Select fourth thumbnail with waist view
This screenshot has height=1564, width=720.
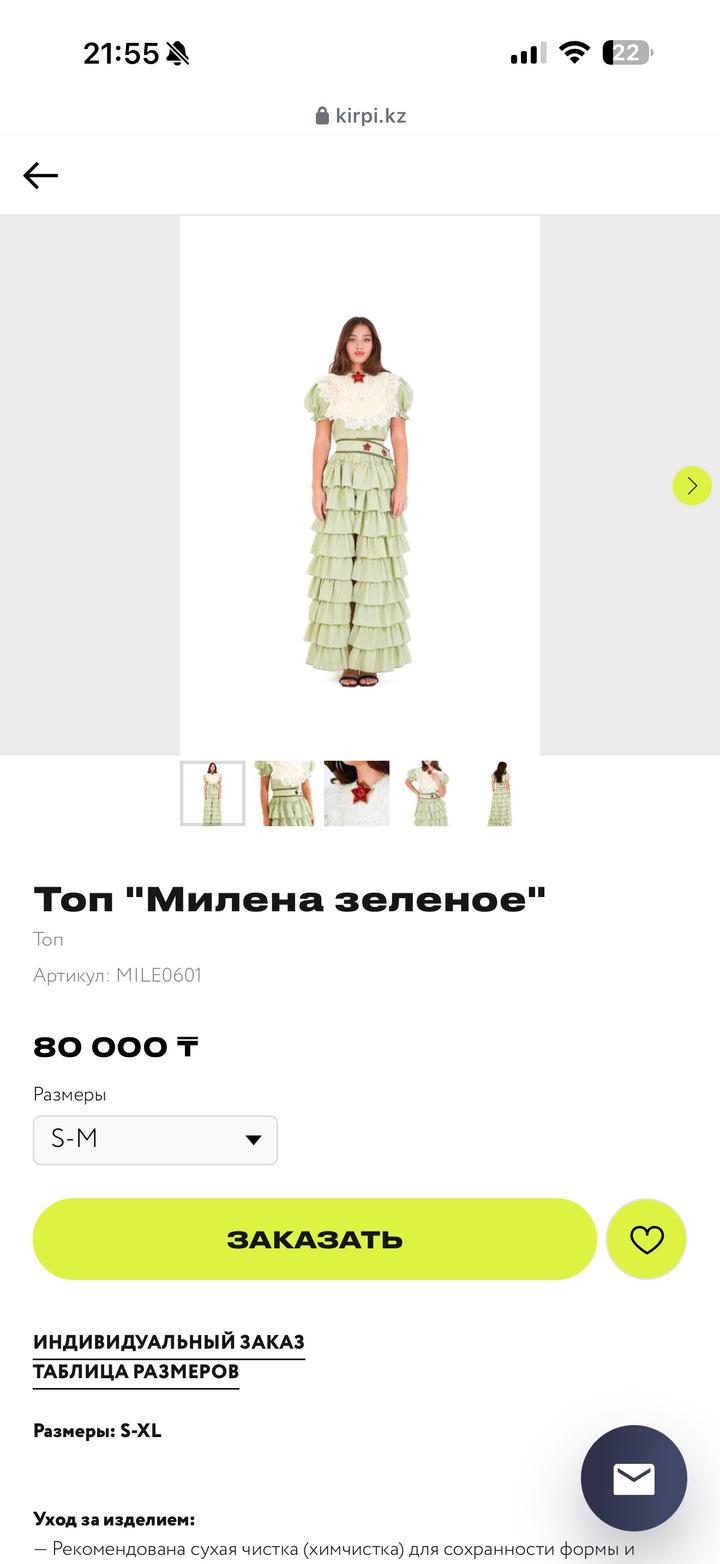tap(429, 794)
